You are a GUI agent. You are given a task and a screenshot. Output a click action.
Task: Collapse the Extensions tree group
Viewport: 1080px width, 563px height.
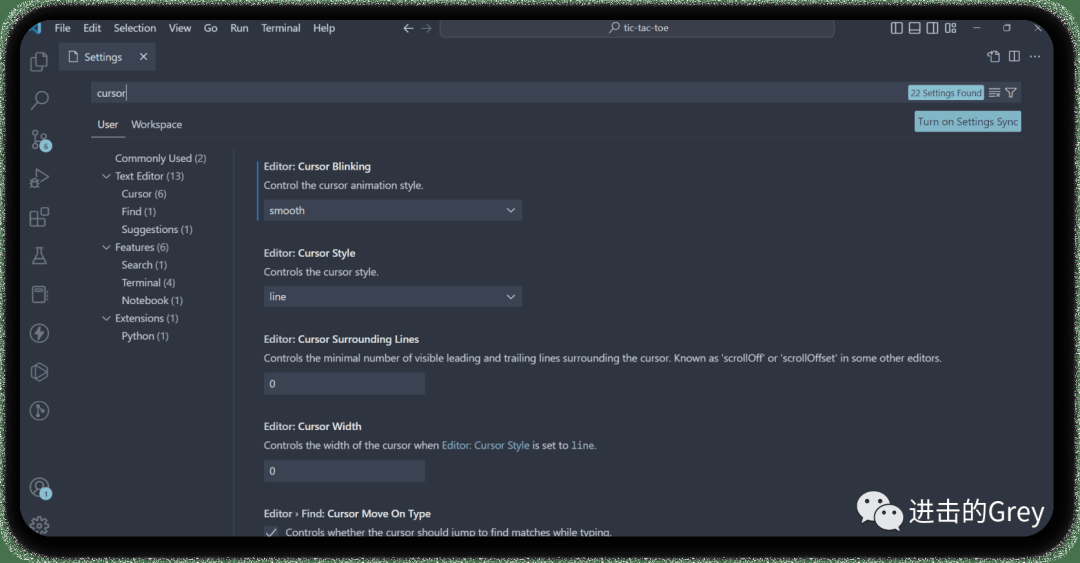pyautogui.click(x=106, y=318)
